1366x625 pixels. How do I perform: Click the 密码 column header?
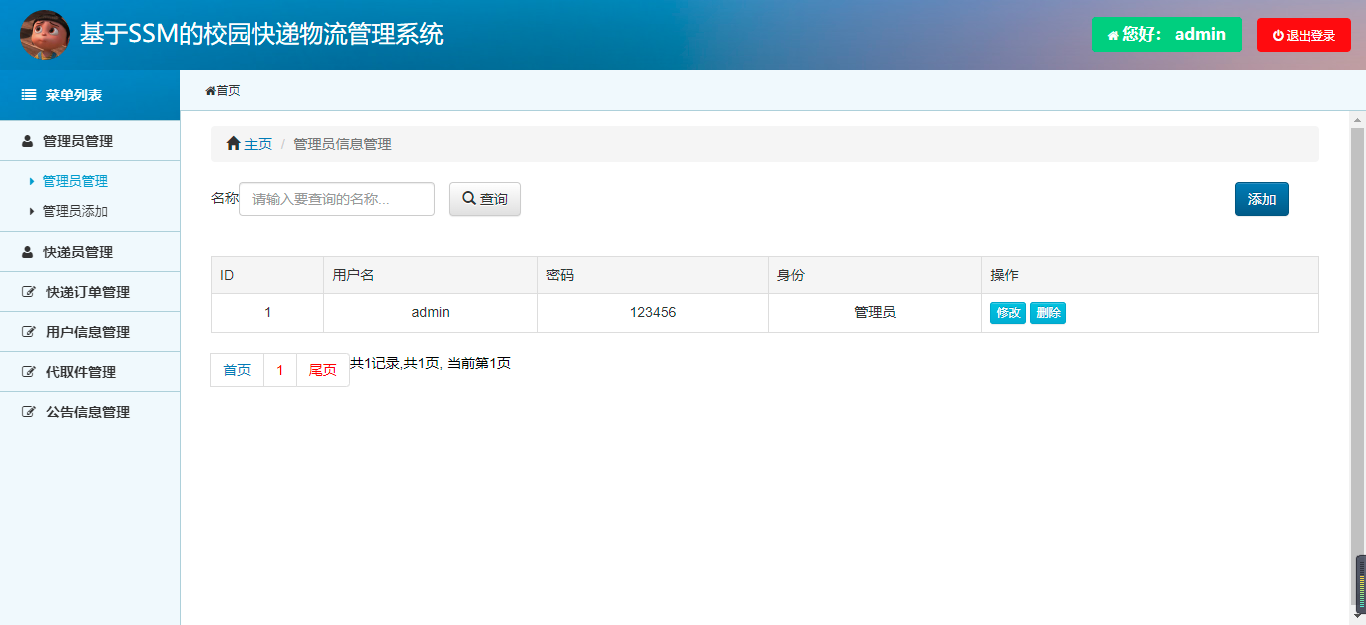coord(653,275)
